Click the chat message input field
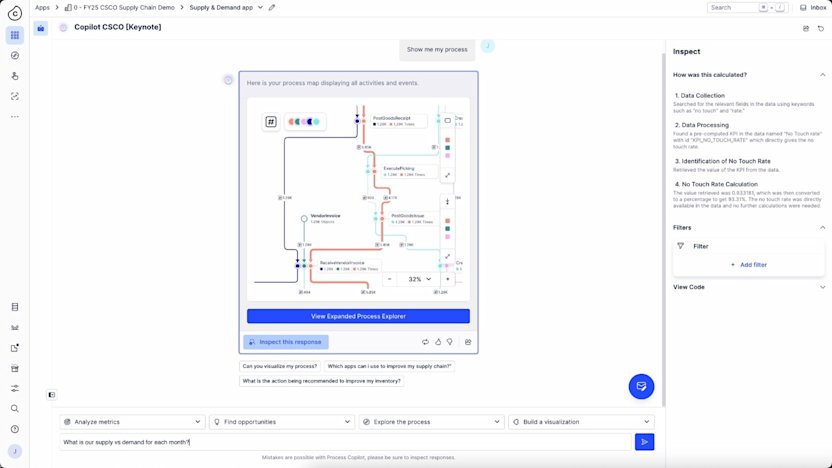 point(346,442)
